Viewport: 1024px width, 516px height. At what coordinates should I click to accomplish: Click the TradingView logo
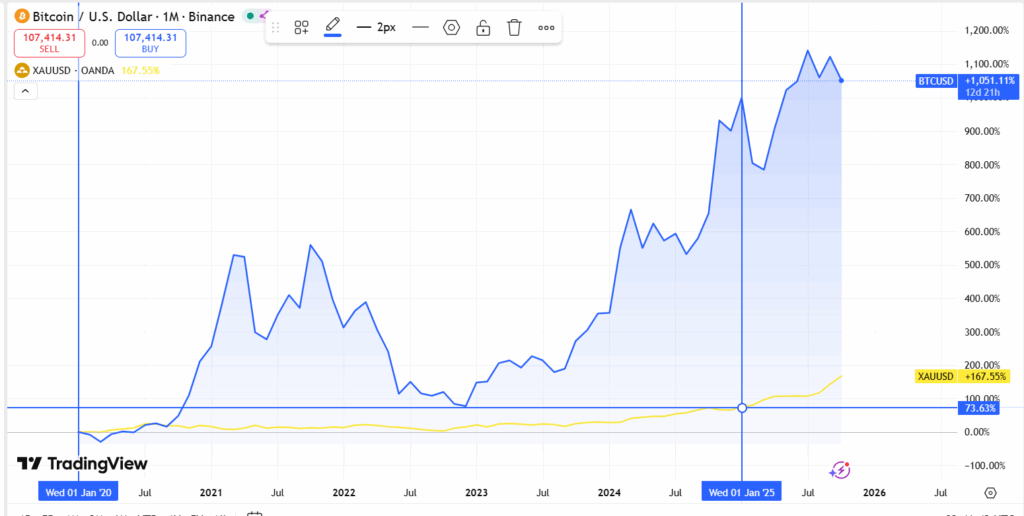click(82, 464)
